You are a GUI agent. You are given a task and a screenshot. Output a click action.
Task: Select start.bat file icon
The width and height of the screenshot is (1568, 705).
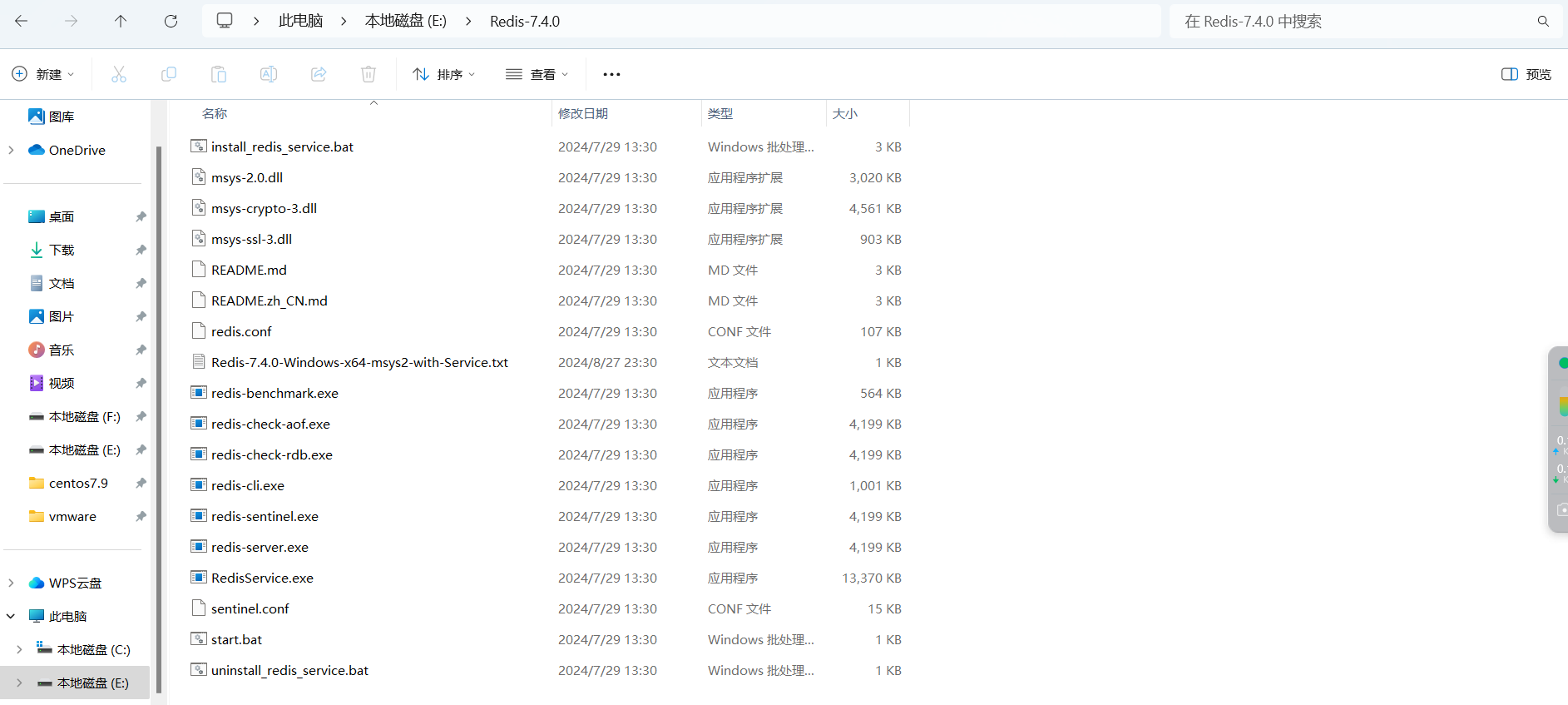click(199, 639)
